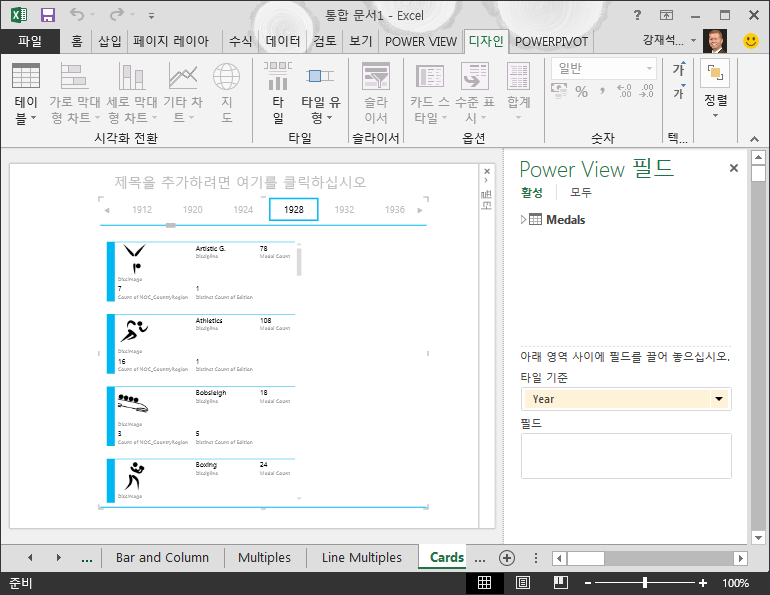The width and height of the screenshot is (770, 595).
Task: Click tile strip next arrow
Action: point(420,210)
